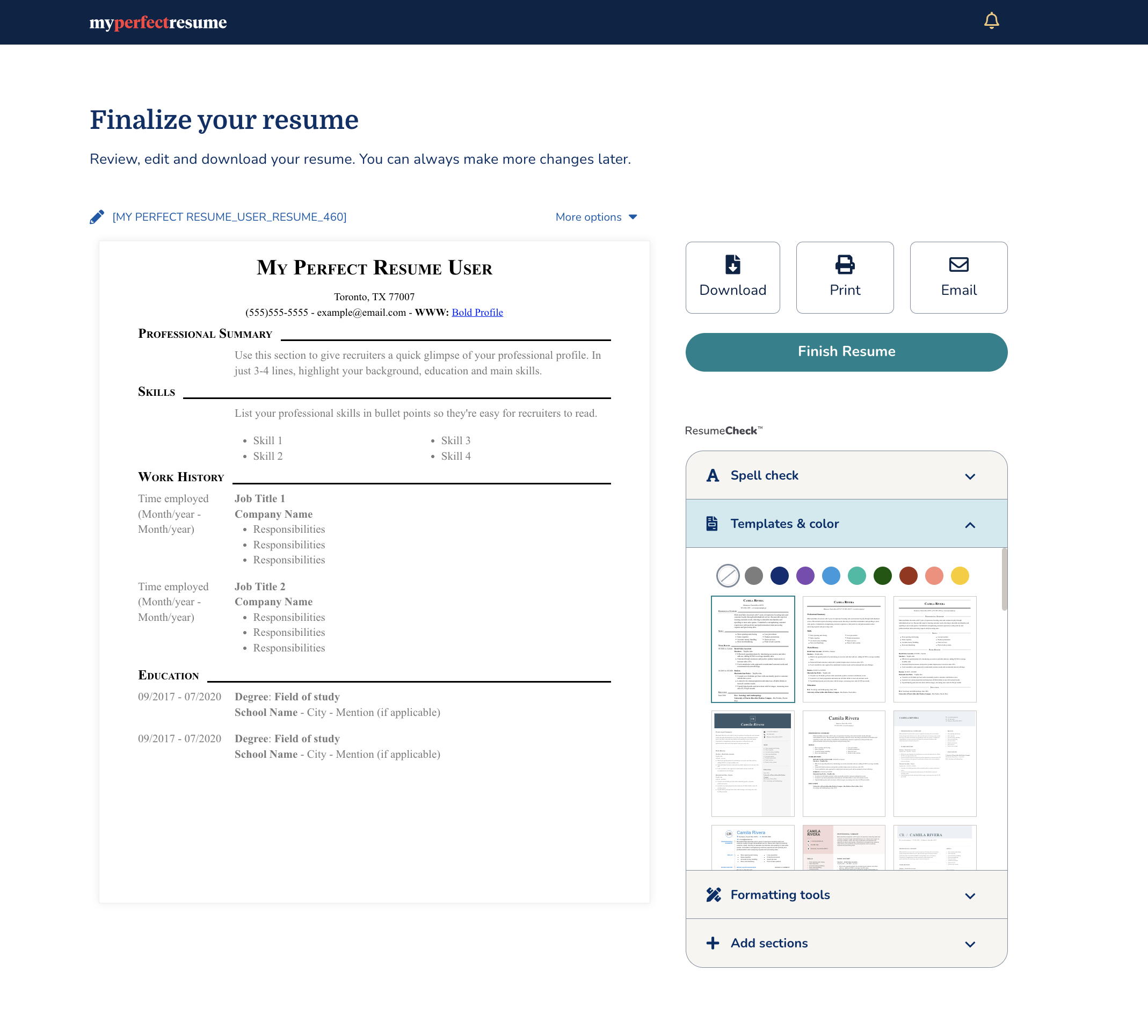Viewport: 1148px width, 1036px height.
Task: Select the purple color swatch
Action: tap(805, 576)
